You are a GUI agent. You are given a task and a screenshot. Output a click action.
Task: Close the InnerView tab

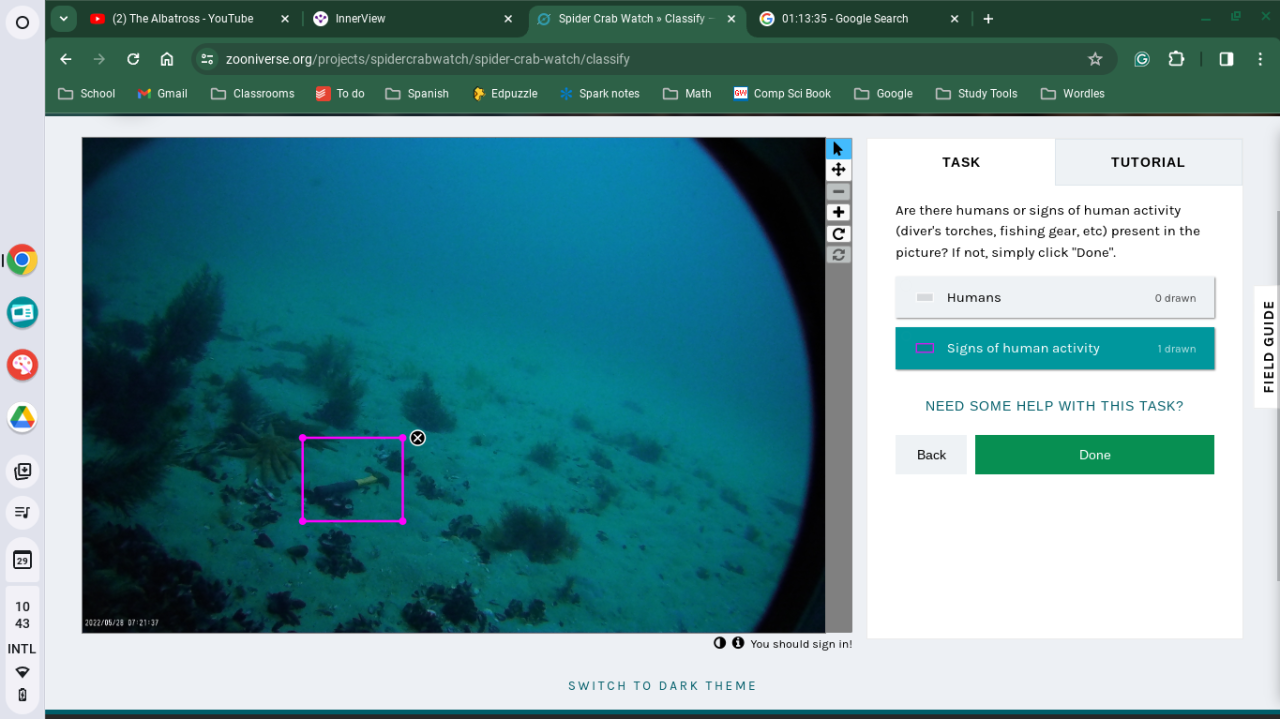508,19
